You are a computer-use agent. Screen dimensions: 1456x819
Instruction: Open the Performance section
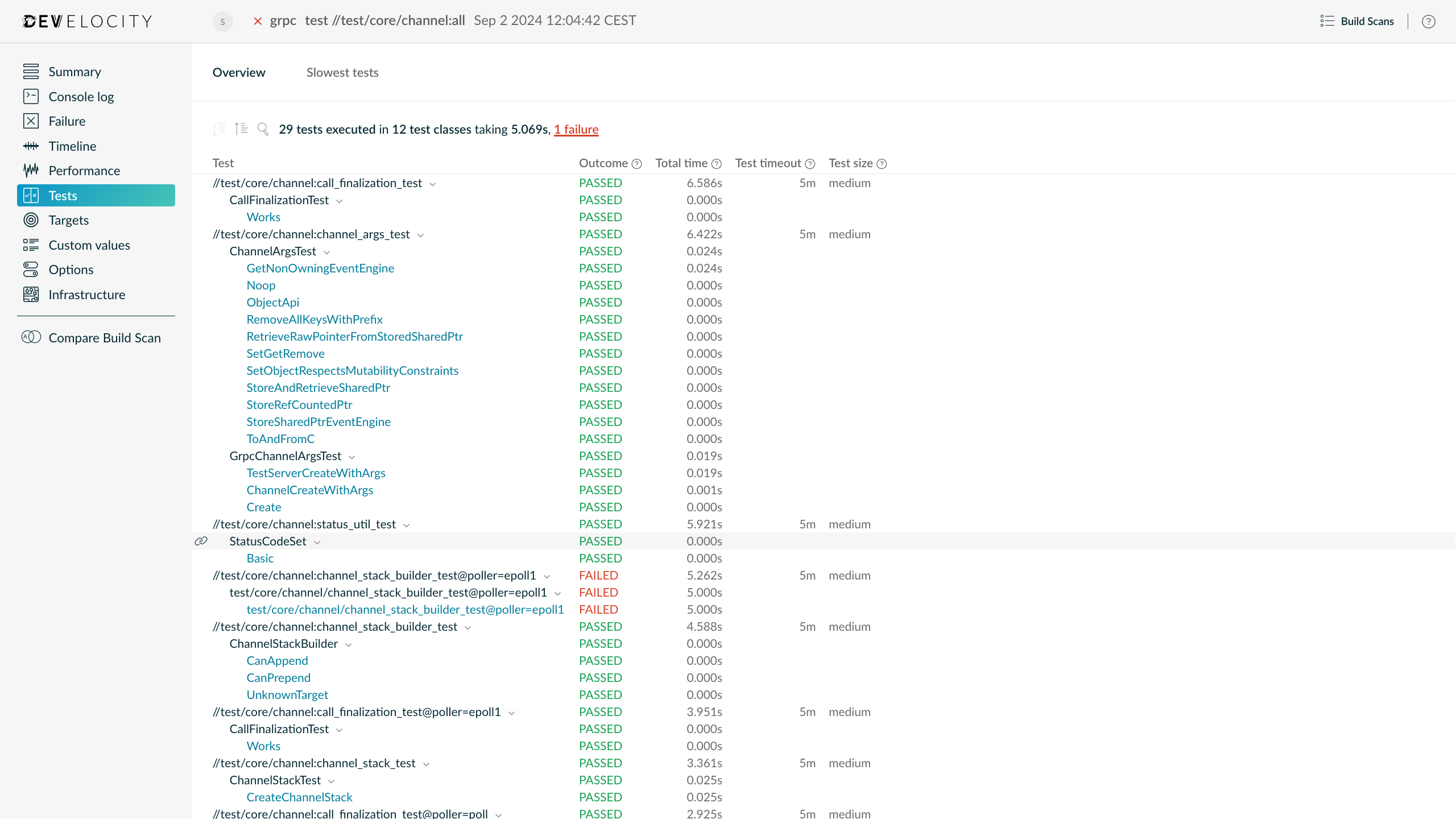pos(84,171)
